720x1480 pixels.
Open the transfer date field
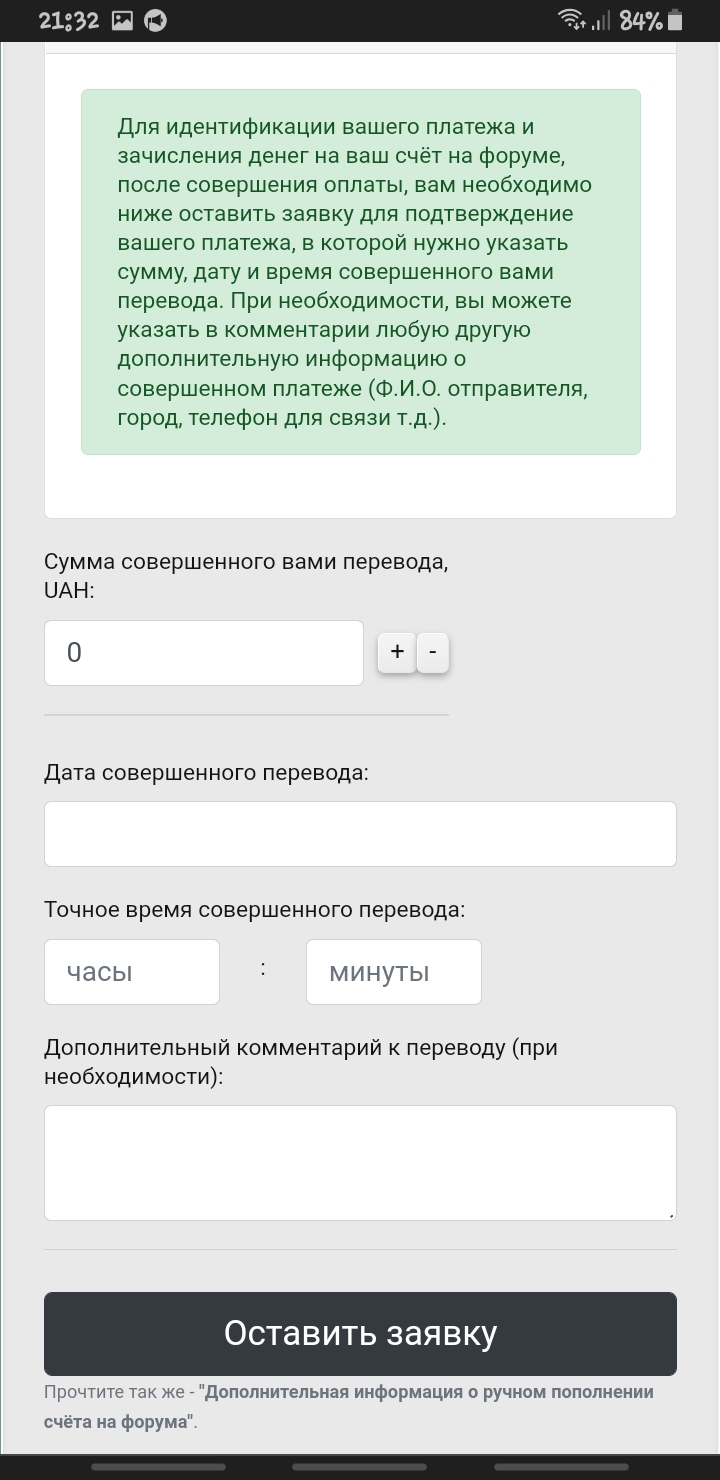tap(360, 834)
